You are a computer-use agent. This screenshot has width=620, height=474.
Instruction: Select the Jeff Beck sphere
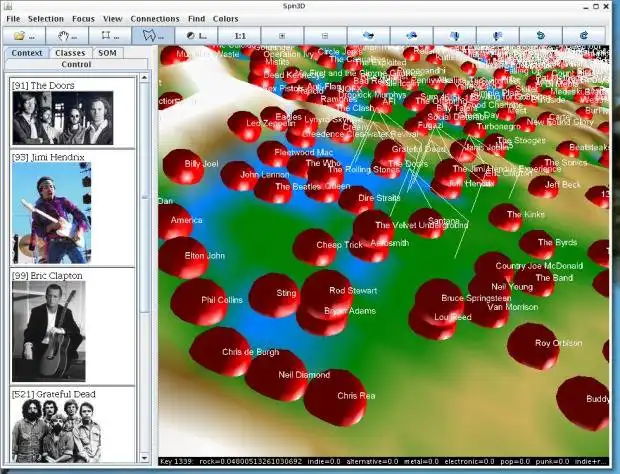pos(543,187)
